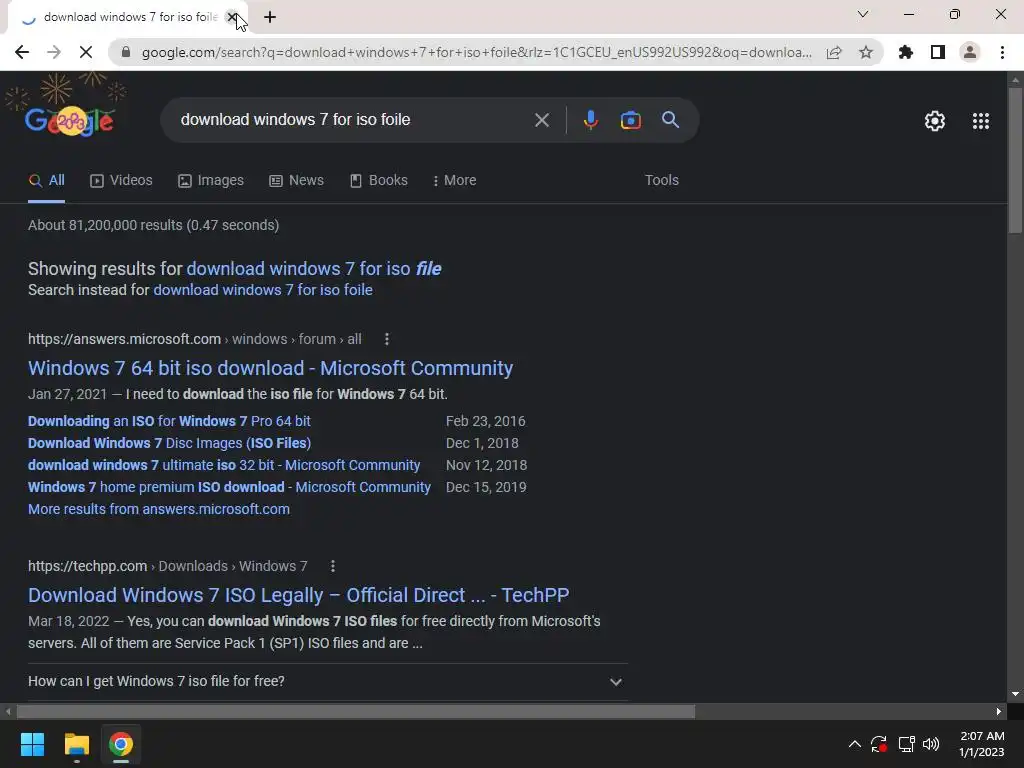Expand the More search categories
The width and height of the screenshot is (1024, 768).
point(455,180)
